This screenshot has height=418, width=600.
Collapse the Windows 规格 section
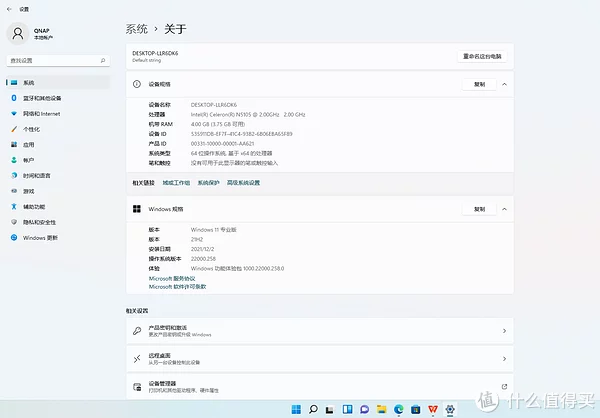pyautogui.click(x=504, y=209)
